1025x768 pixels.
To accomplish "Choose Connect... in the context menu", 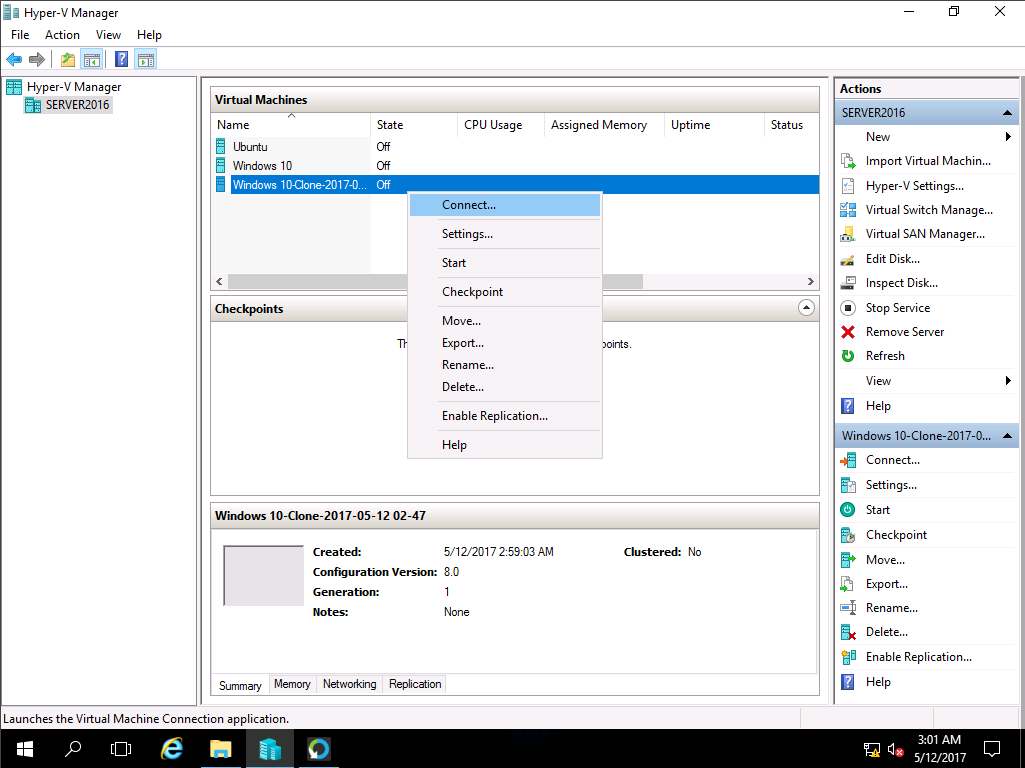I will [505, 205].
